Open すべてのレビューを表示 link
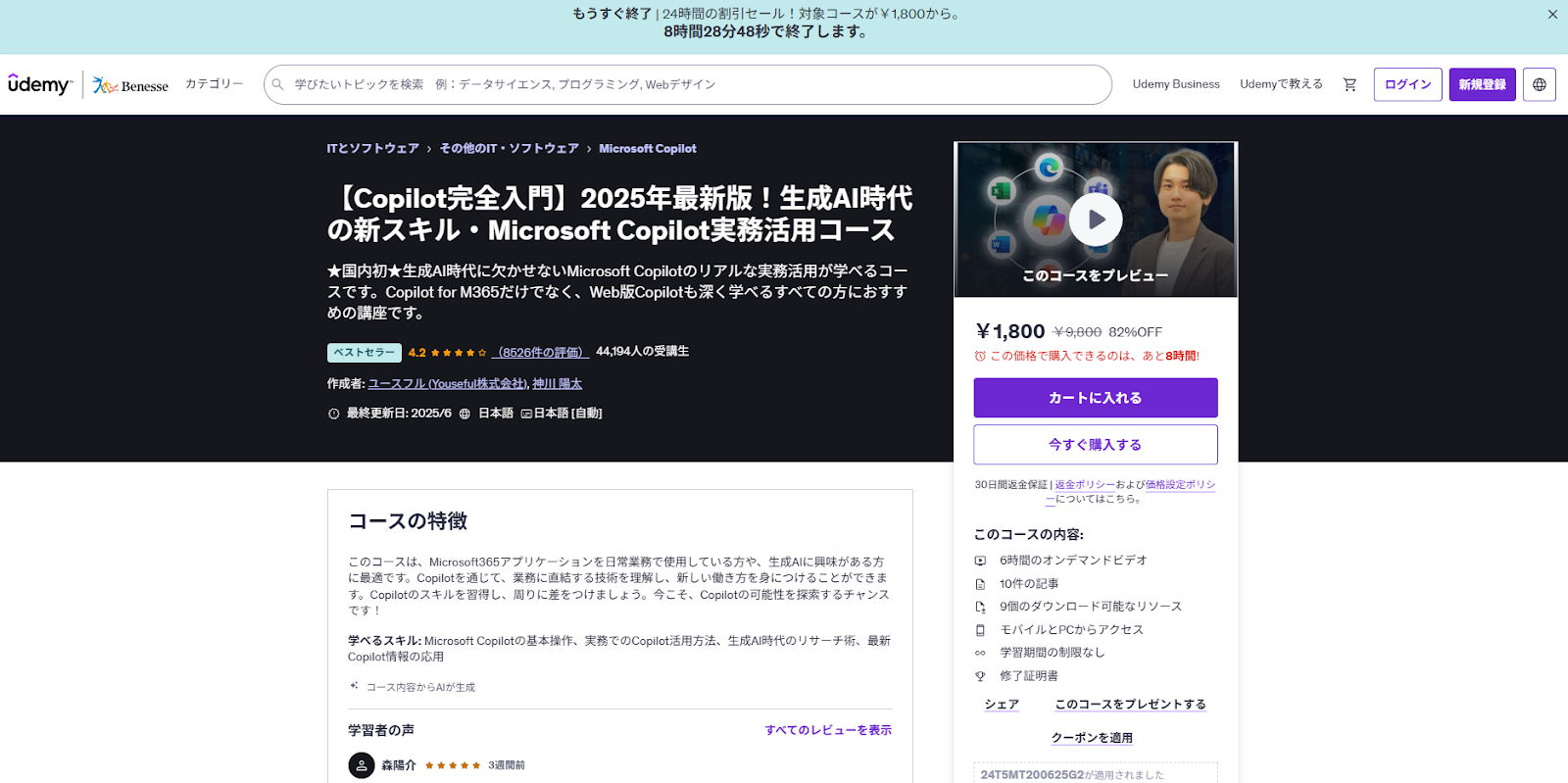This screenshot has height=783, width=1568. [828, 730]
